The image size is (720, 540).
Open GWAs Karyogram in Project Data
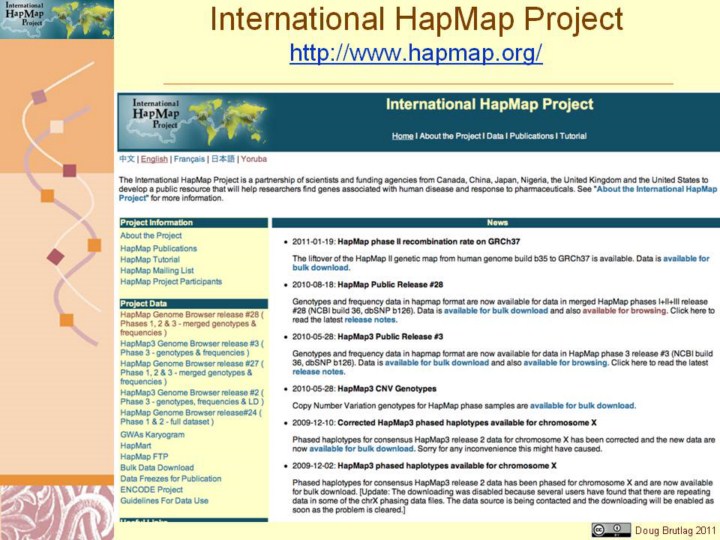click(x=152, y=435)
